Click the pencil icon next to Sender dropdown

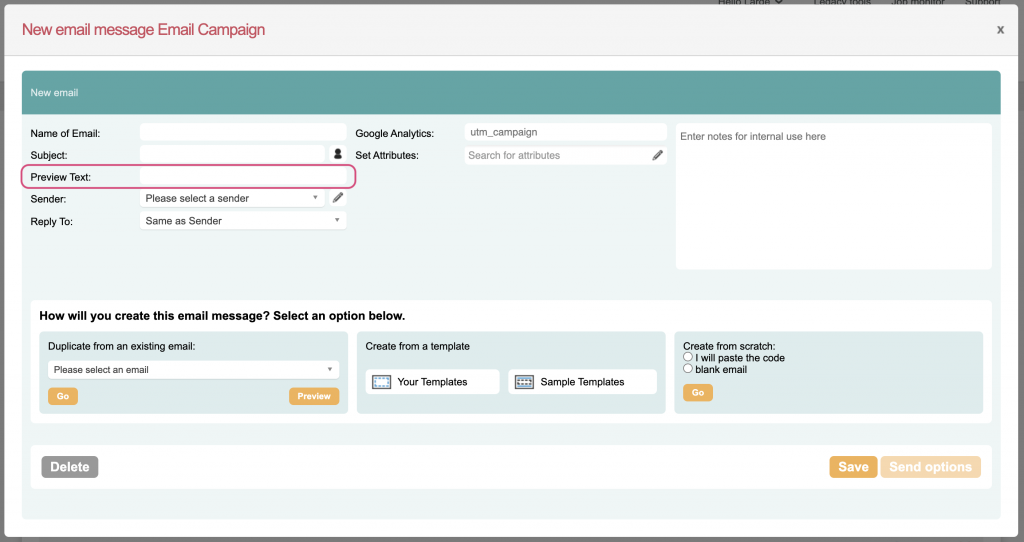pos(338,198)
